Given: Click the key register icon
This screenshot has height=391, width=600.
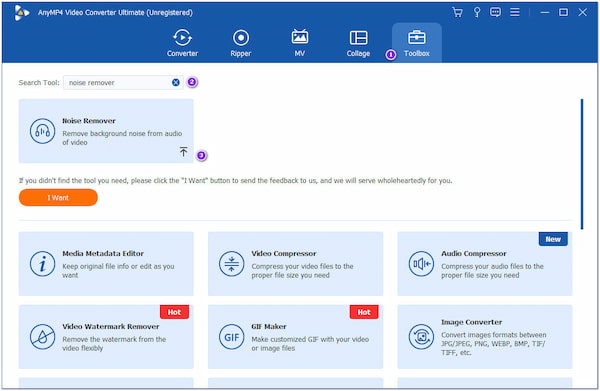Looking at the screenshot, I should tap(477, 12).
